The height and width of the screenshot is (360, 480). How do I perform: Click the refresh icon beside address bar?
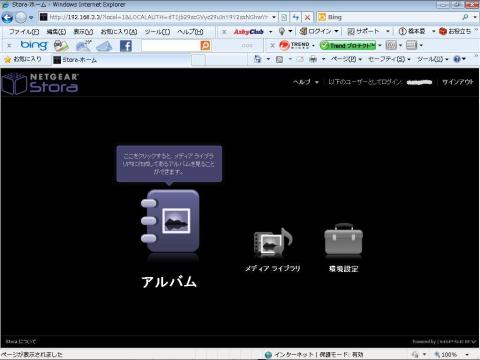pos(296,17)
